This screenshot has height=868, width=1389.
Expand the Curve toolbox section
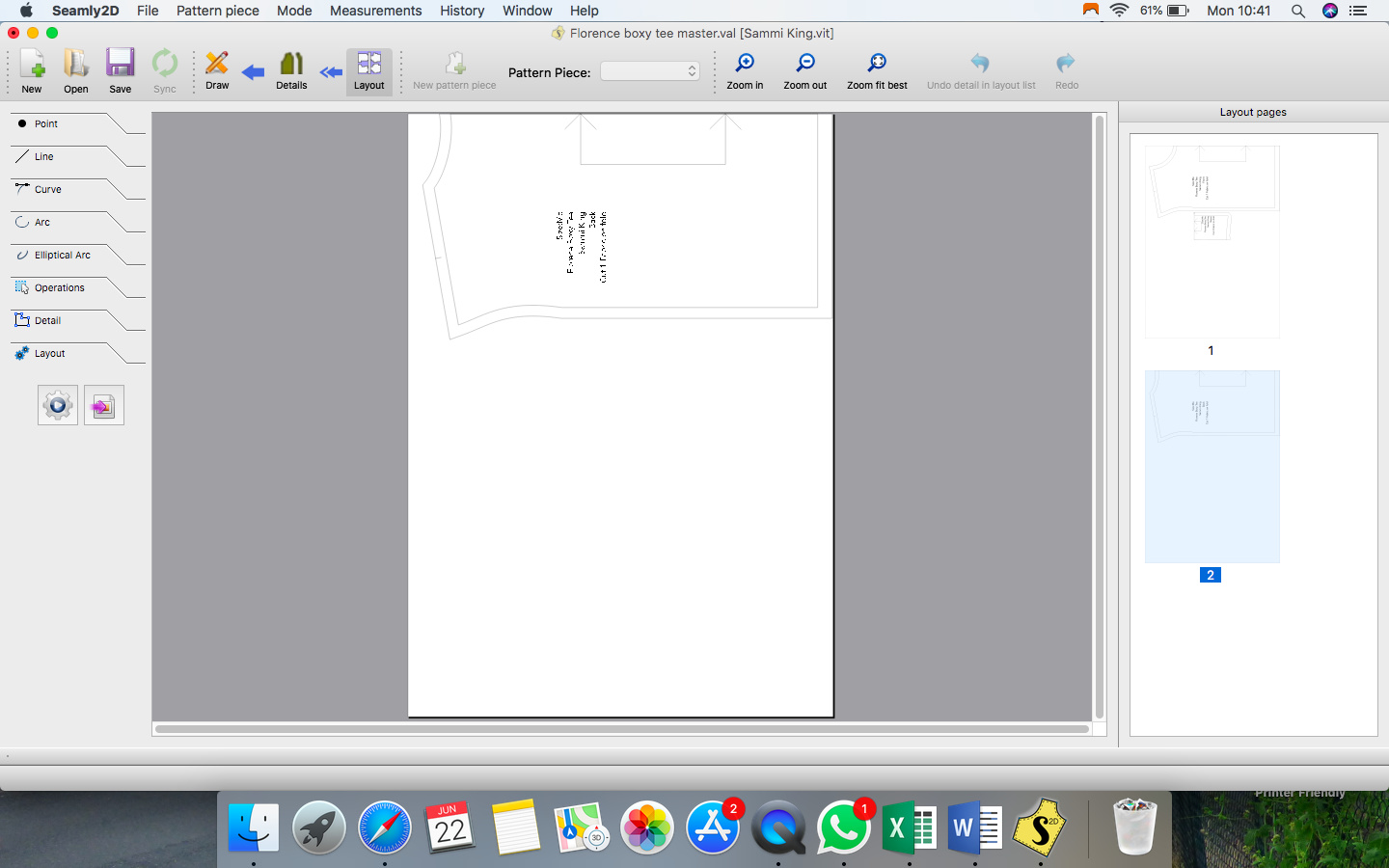pyautogui.click(x=48, y=189)
